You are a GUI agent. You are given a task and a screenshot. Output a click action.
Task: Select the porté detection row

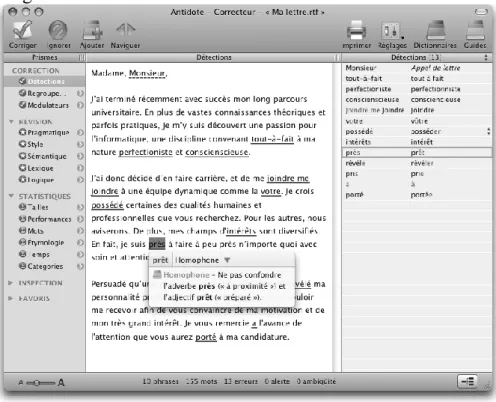click(417, 195)
